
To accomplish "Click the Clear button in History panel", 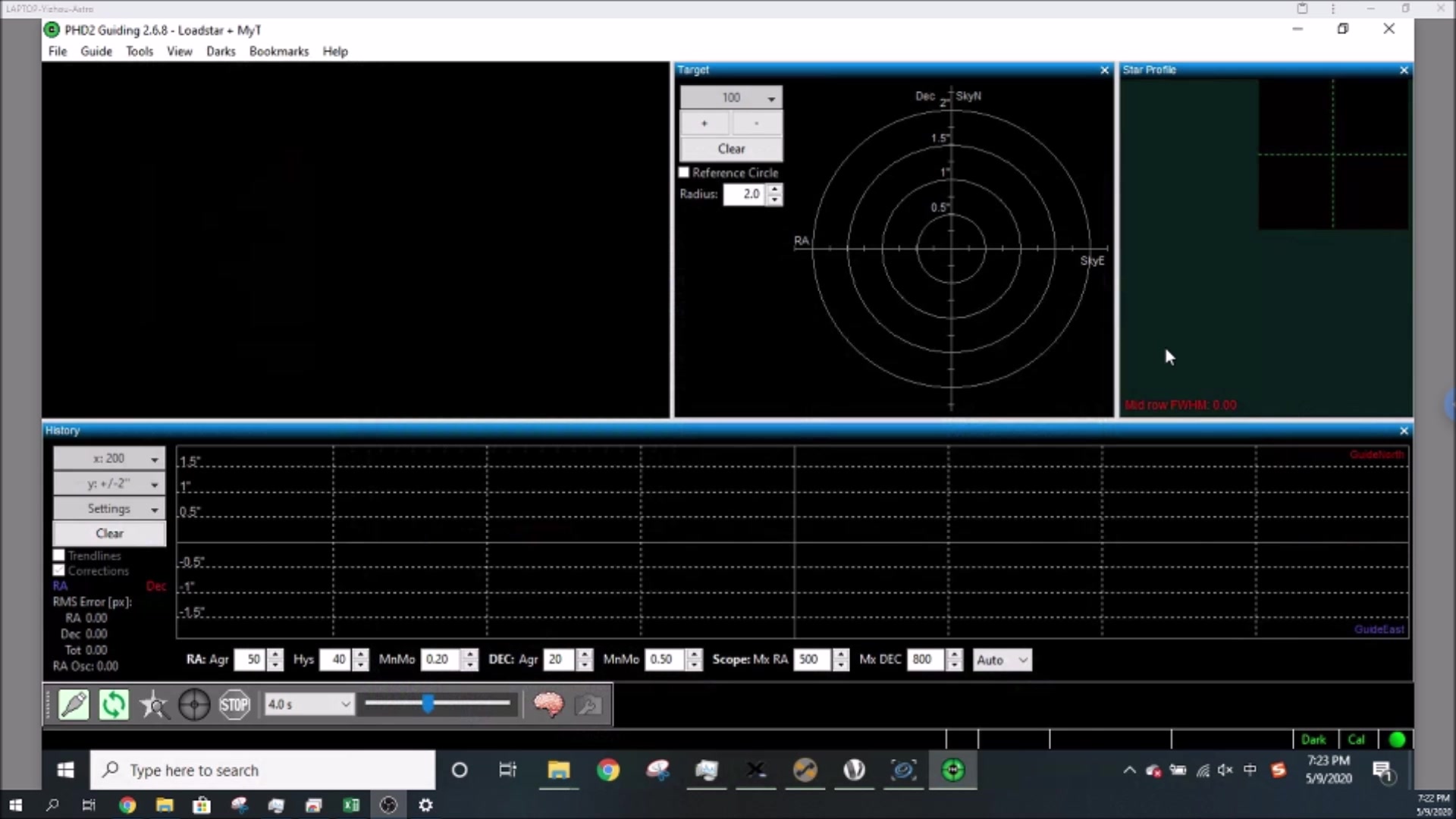I will coord(108,532).
